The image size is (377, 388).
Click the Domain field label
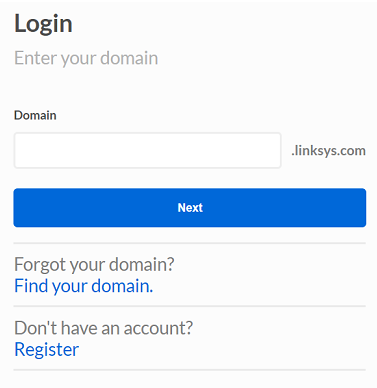tap(35, 115)
